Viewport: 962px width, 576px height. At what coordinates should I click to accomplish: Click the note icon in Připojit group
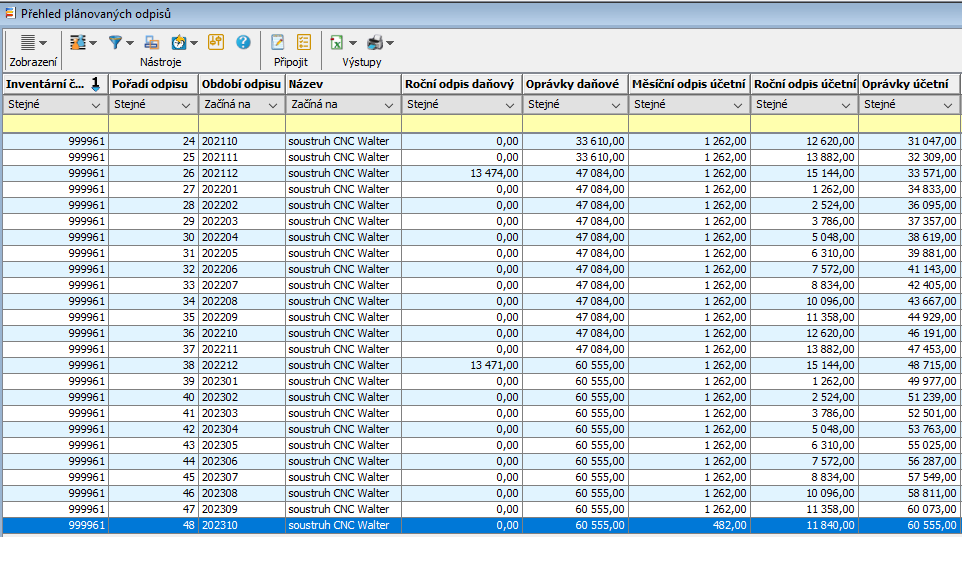[278, 43]
